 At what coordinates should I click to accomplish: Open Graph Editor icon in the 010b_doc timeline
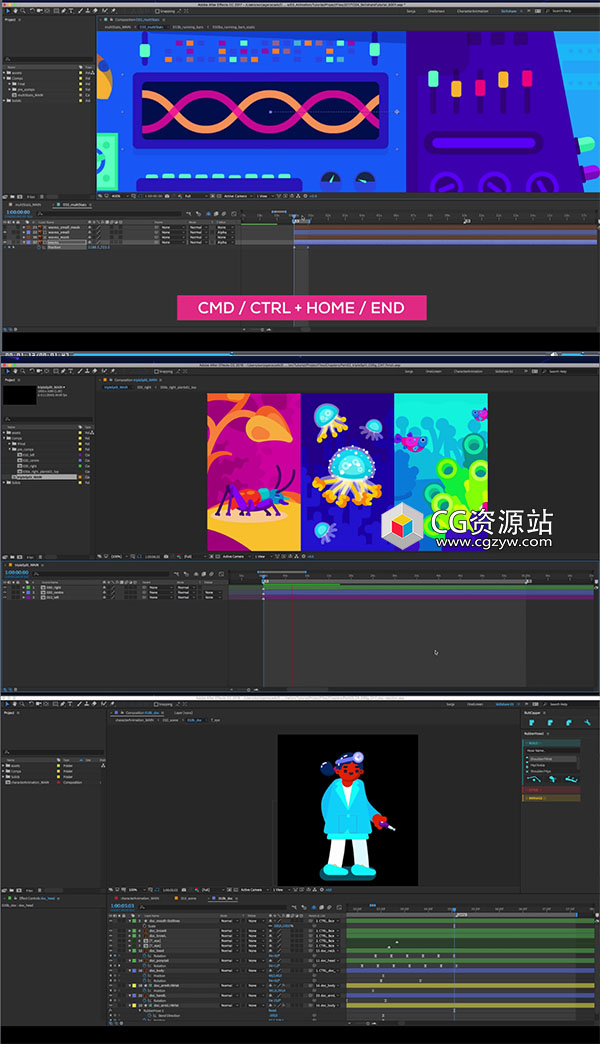point(339,908)
